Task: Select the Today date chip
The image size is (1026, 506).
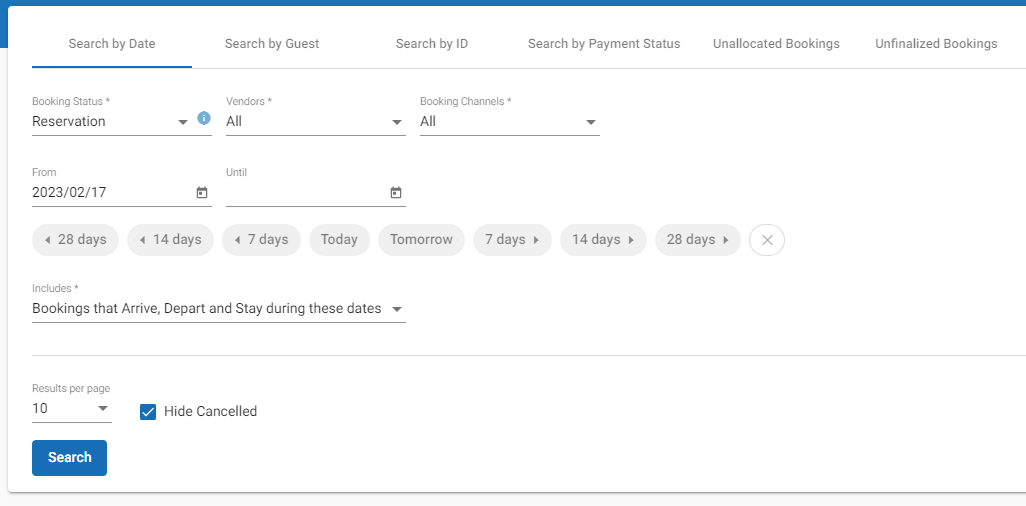Action: click(339, 240)
